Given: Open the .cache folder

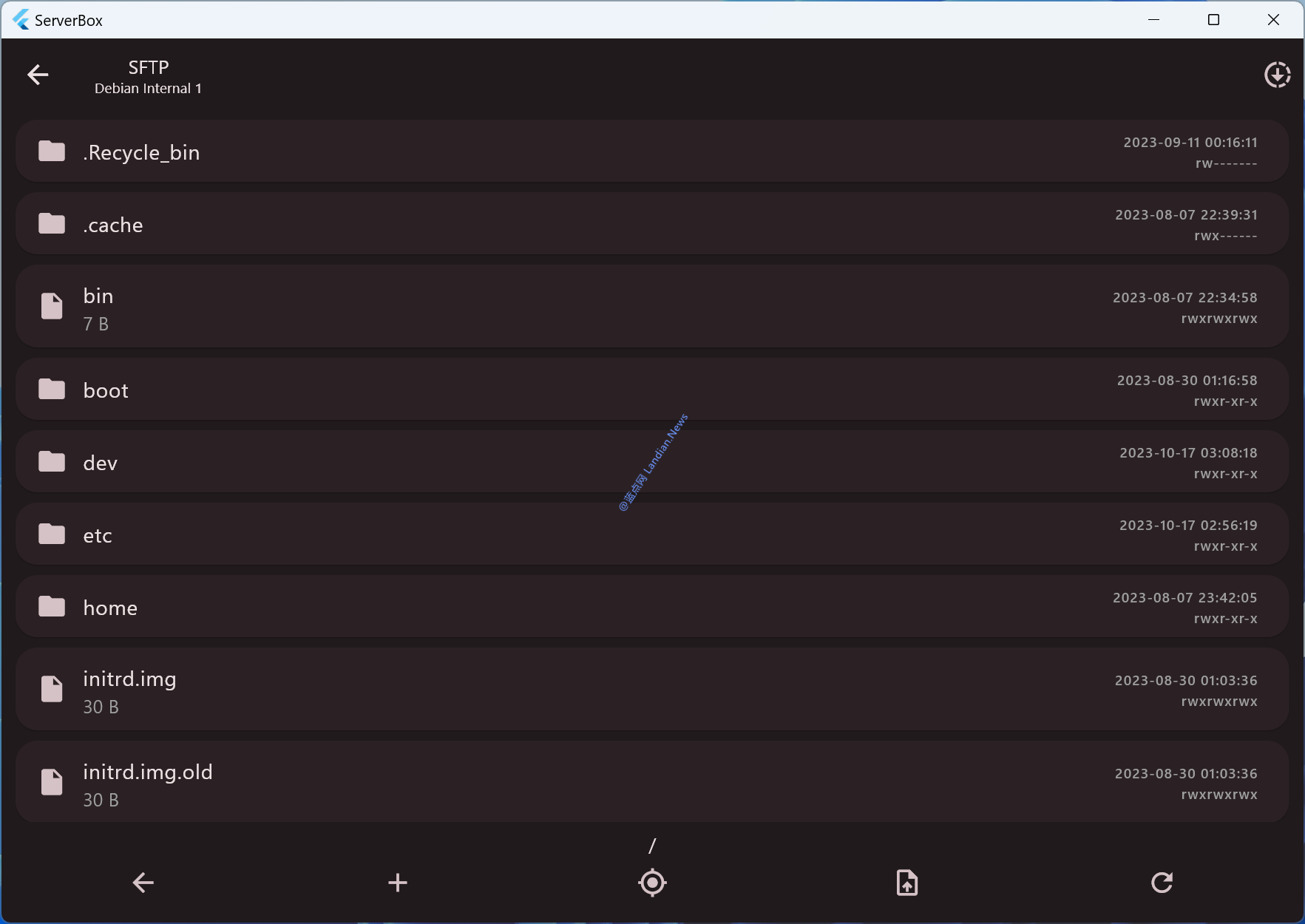Looking at the screenshot, I should (113, 225).
